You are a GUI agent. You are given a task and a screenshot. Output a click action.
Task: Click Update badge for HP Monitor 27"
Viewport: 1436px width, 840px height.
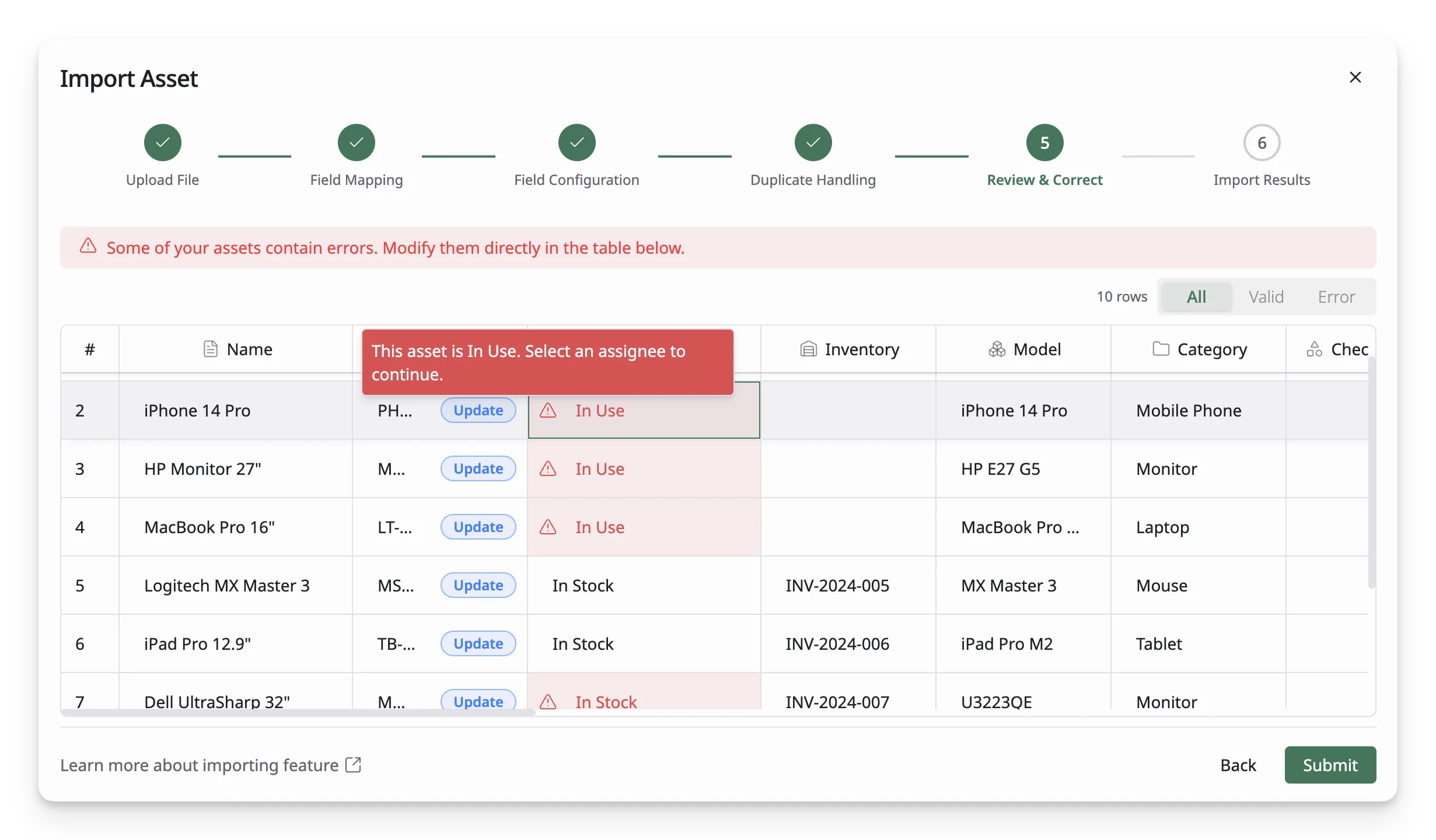[x=478, y=468]
